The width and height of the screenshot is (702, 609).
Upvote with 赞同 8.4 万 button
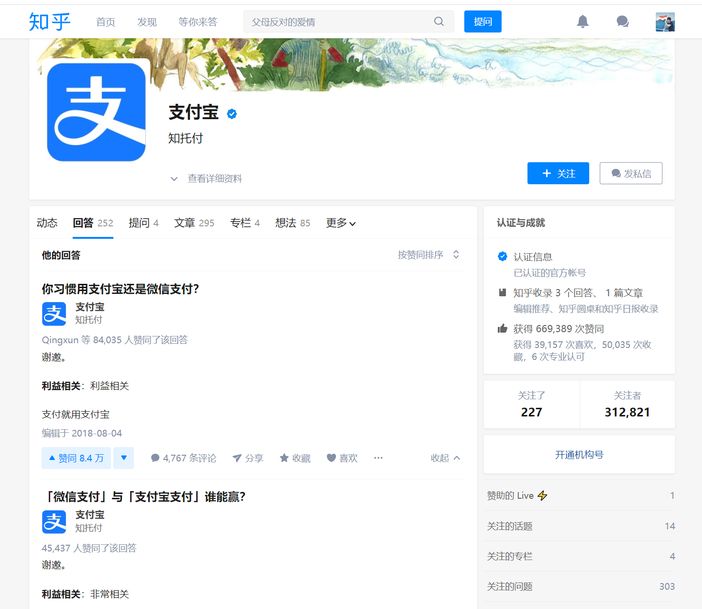[76, 458]
